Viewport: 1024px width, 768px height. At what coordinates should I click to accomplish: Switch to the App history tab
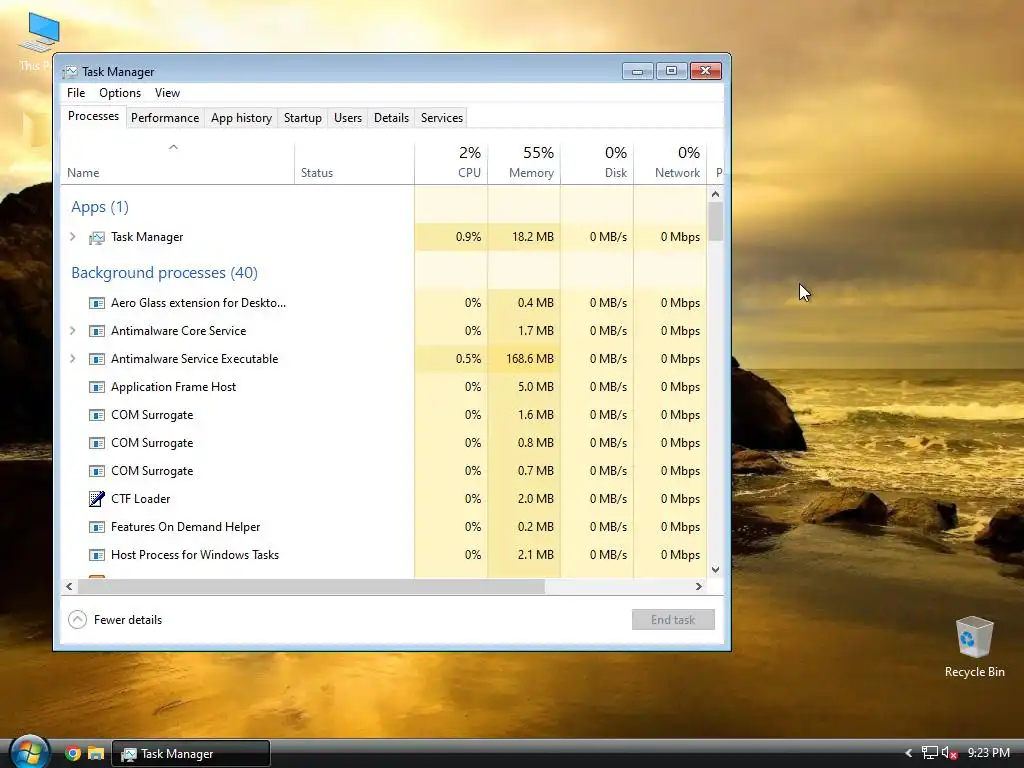(x=241, y=118)
